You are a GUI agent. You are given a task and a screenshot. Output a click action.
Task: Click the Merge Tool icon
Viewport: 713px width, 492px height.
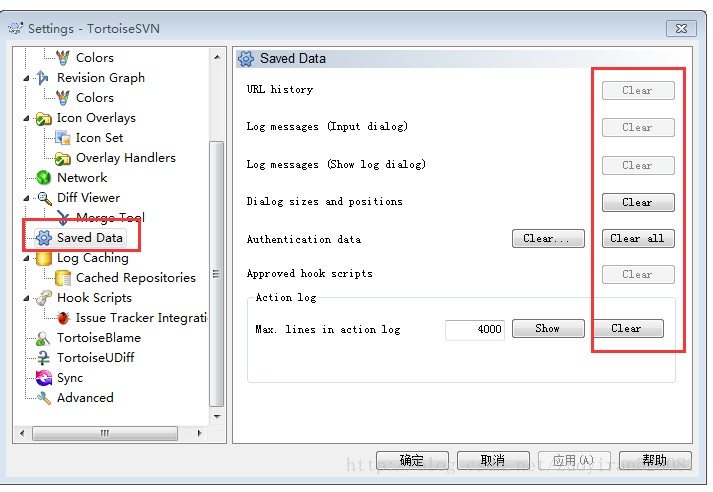click(x=63, y=217)
